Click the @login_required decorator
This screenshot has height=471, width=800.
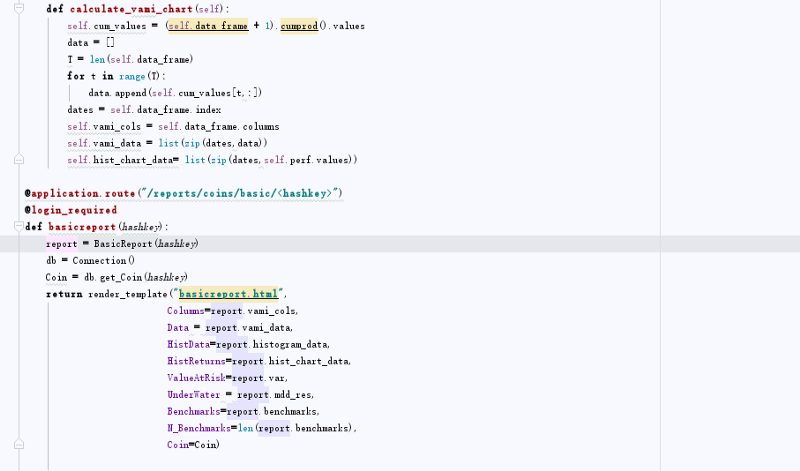point(70,210)
